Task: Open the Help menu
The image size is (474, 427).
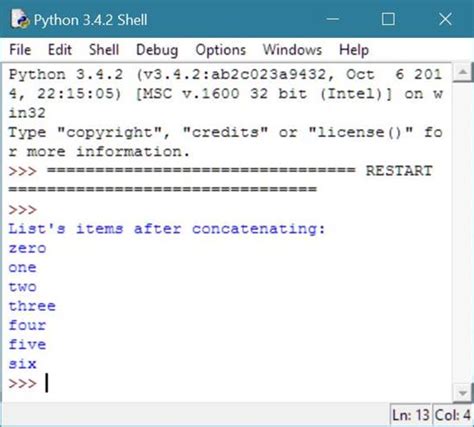Action: click(x=354, y=50)
